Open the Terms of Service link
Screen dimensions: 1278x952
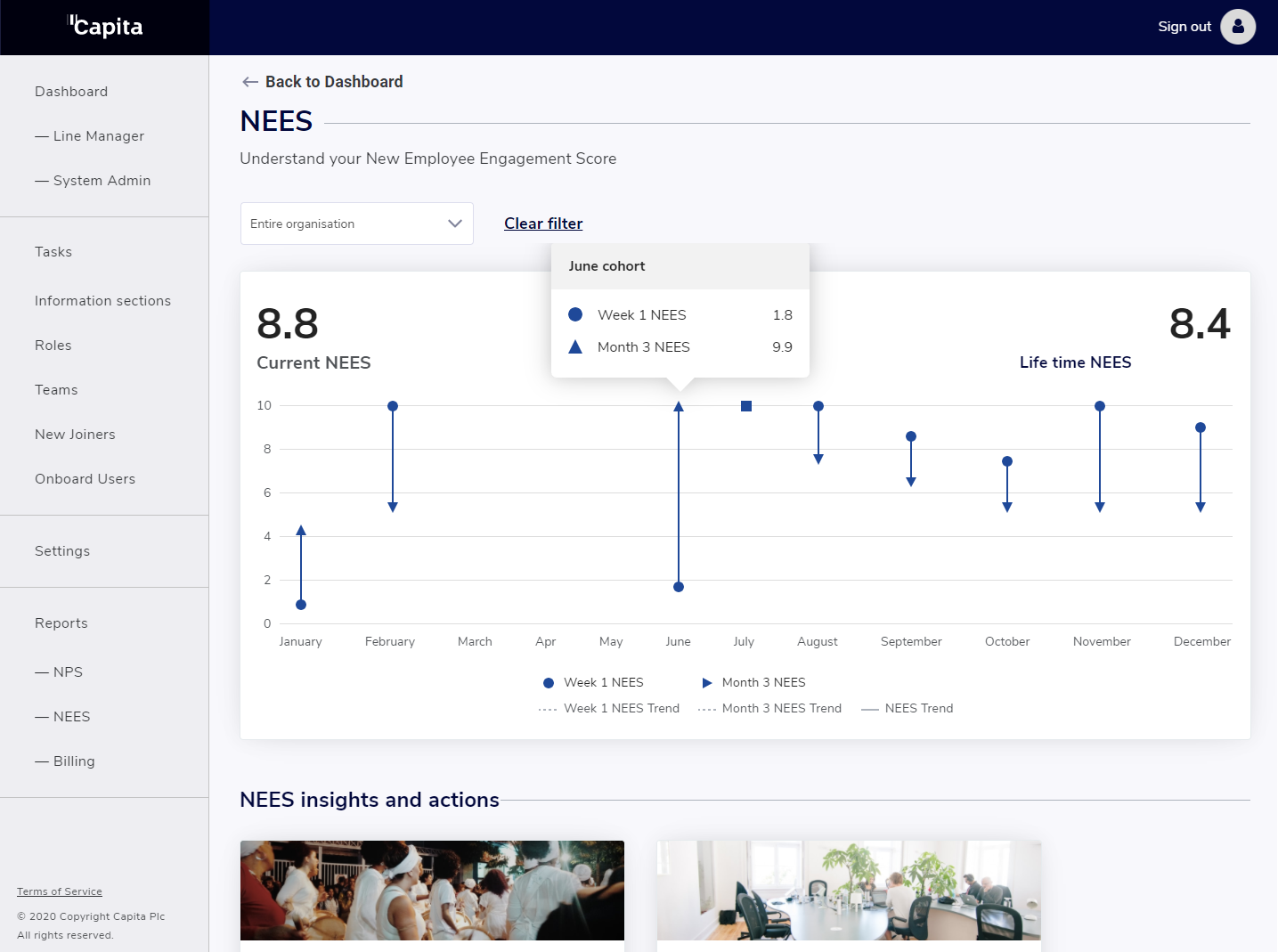pos(60,891)
